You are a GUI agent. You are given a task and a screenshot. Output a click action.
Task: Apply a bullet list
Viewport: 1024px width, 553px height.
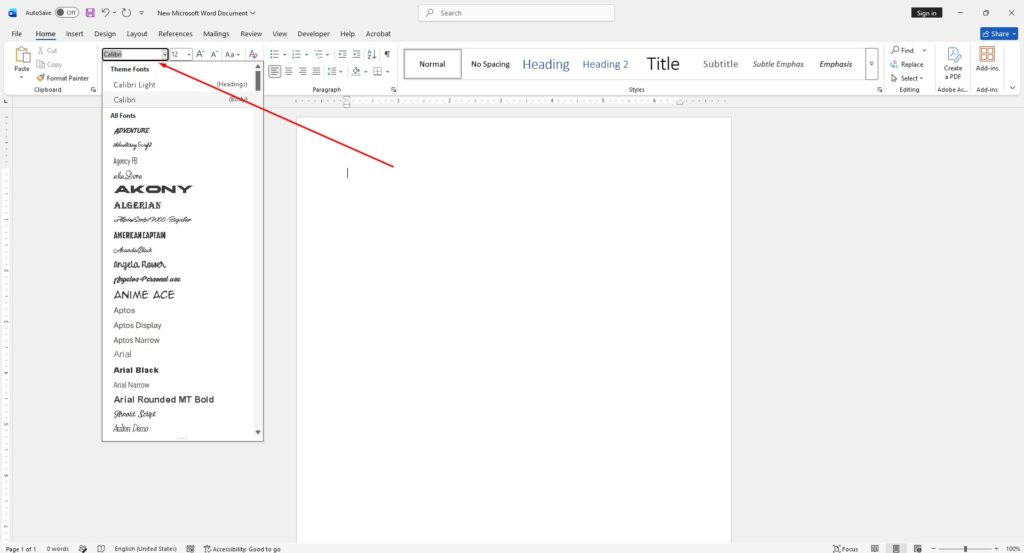click(274, 54)
